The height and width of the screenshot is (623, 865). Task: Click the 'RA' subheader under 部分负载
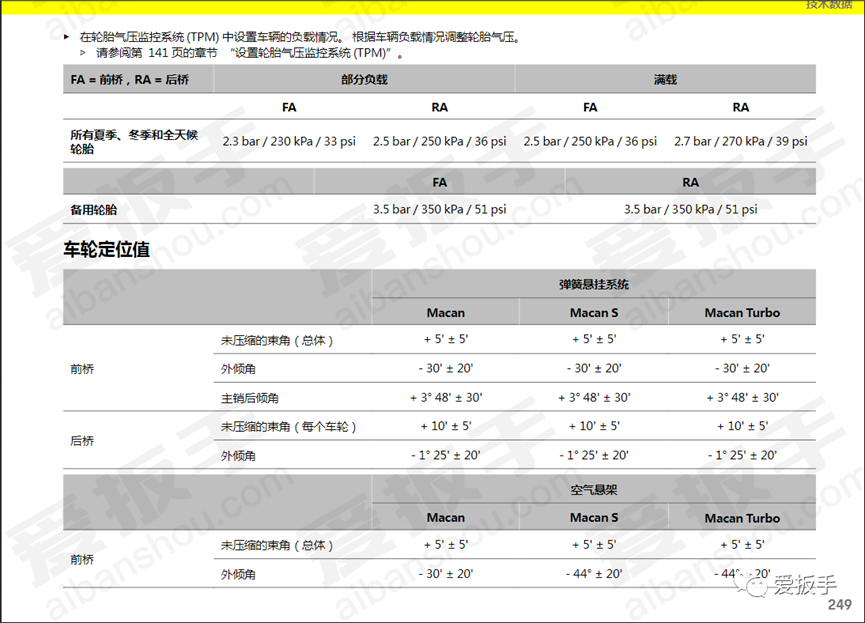[x=440, y=107]
